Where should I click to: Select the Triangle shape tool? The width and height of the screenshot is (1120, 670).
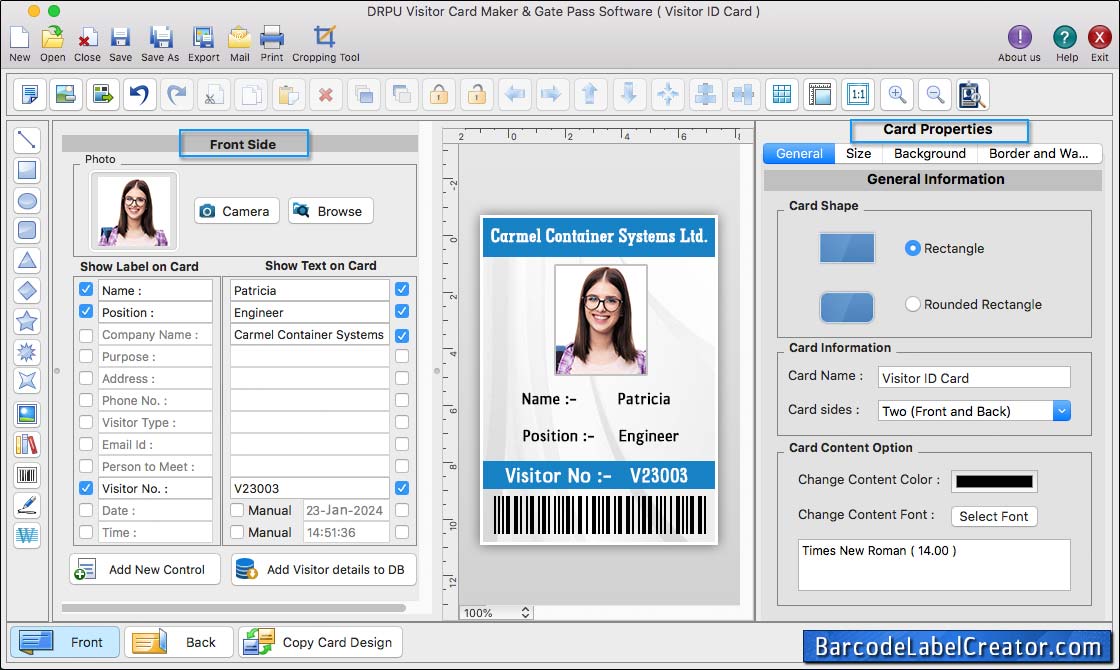[x=26, y=261]
